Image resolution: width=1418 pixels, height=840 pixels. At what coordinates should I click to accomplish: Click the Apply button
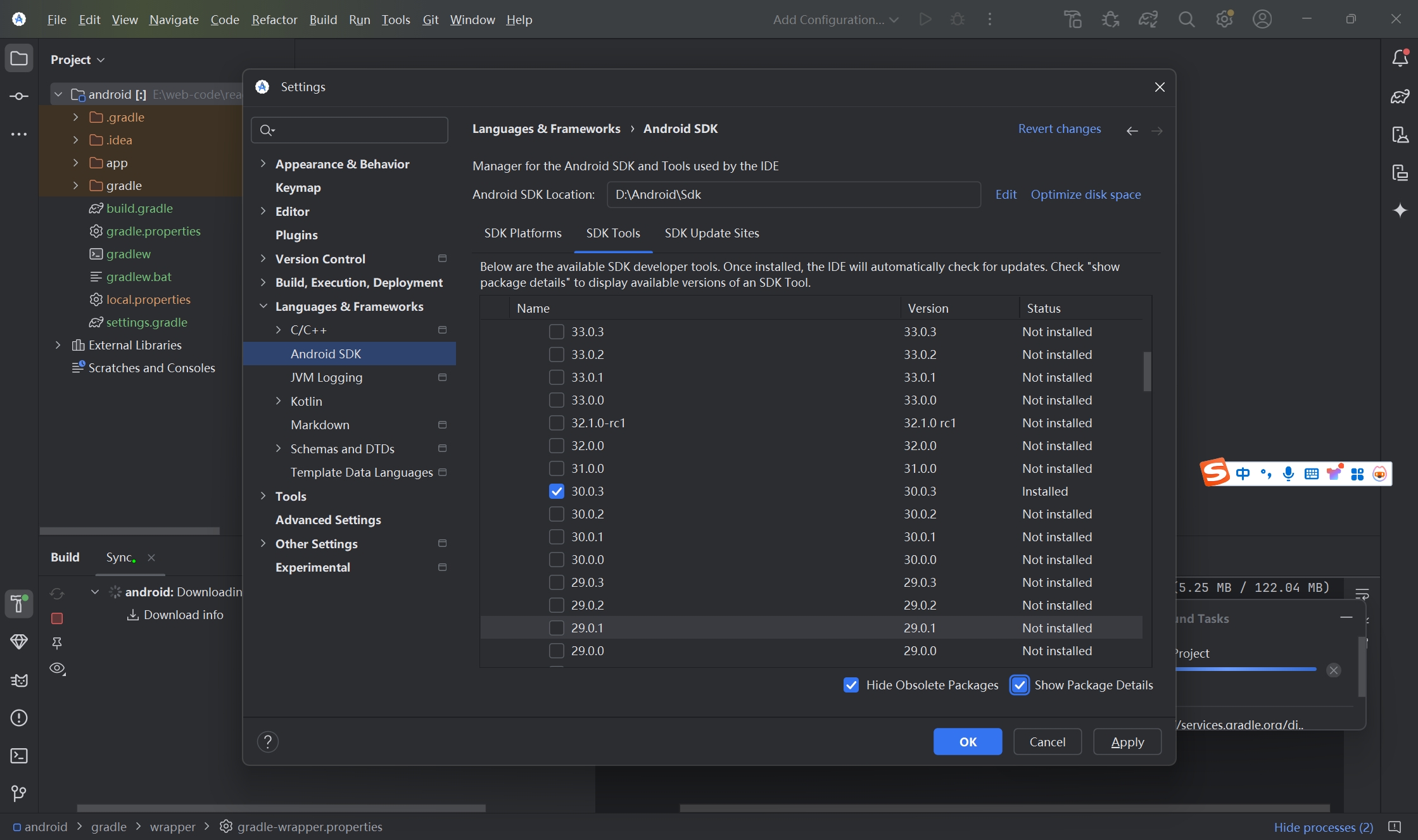[1127, 742]
